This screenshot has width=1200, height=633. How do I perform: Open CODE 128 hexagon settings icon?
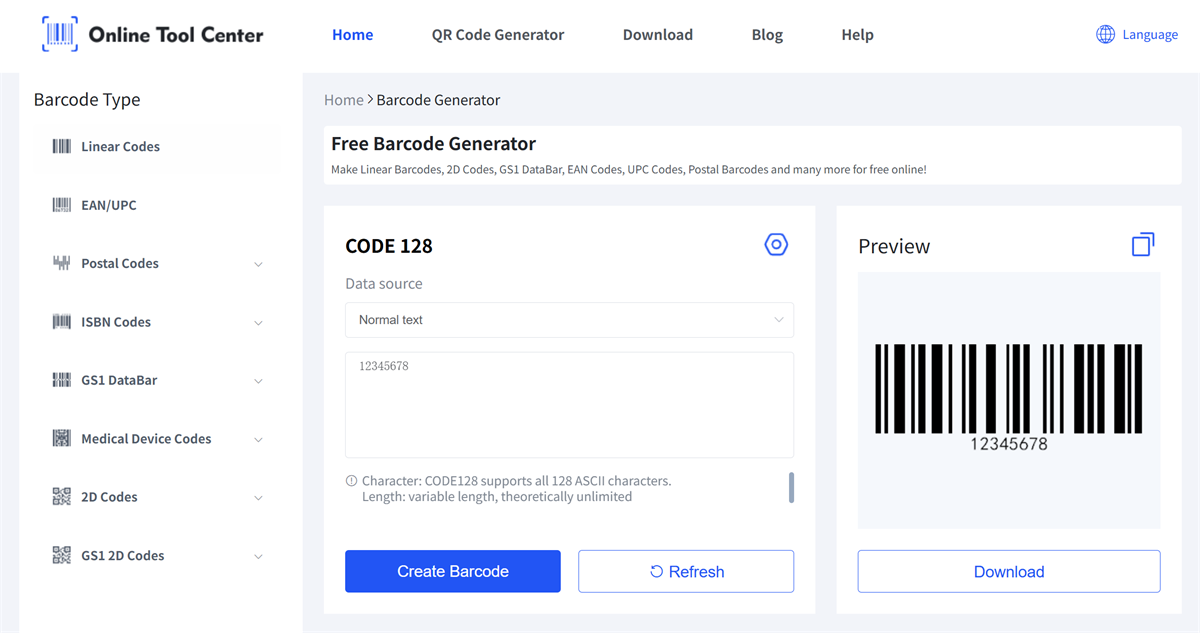point(776,245)
